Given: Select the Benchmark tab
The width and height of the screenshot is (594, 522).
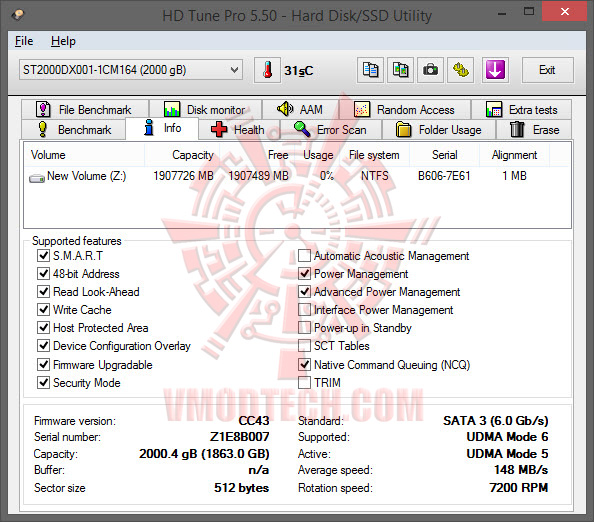Looking at the screenshot, I should tap(74, 130).
